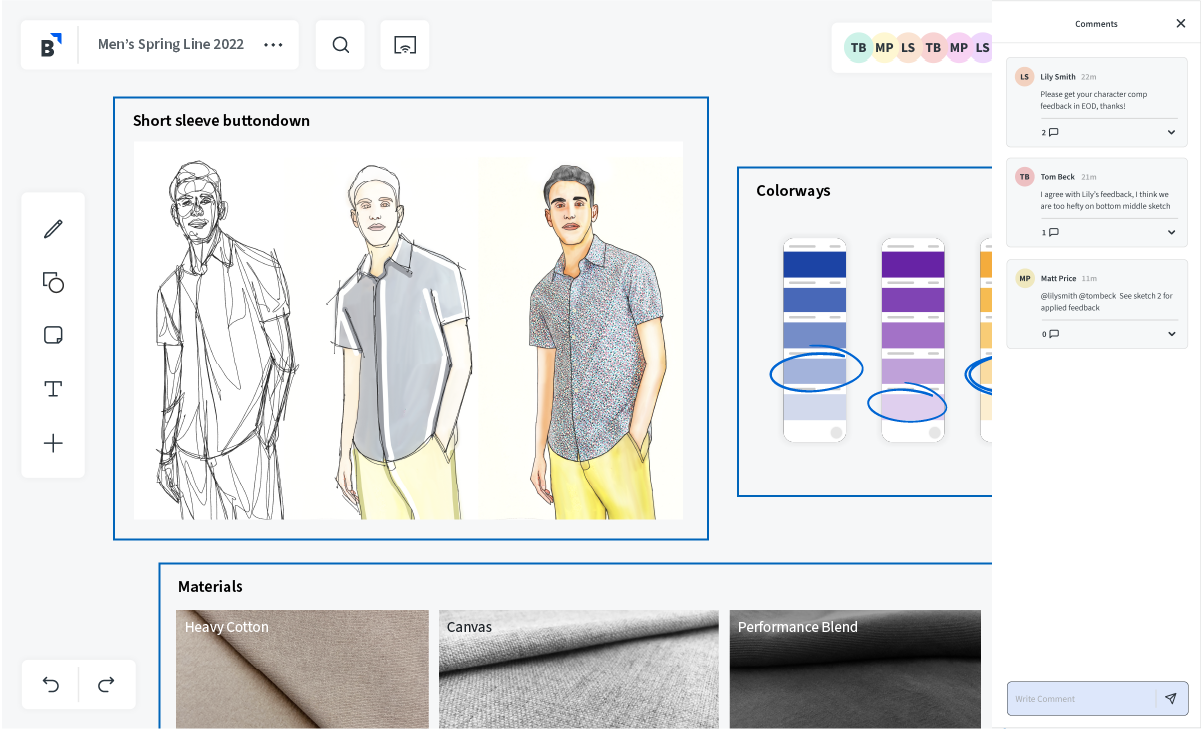The width and height of the screenshot is (1201, 729).
Task: Select the rough pencil sketch figure
Action: click(225, 340)
